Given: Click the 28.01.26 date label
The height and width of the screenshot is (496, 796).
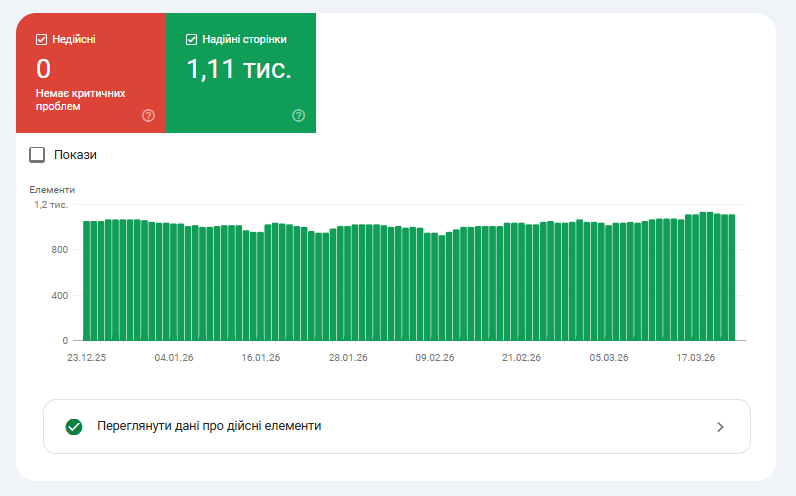Looking at the screenshot, I should pyautogui.click(x=348, y=358).
